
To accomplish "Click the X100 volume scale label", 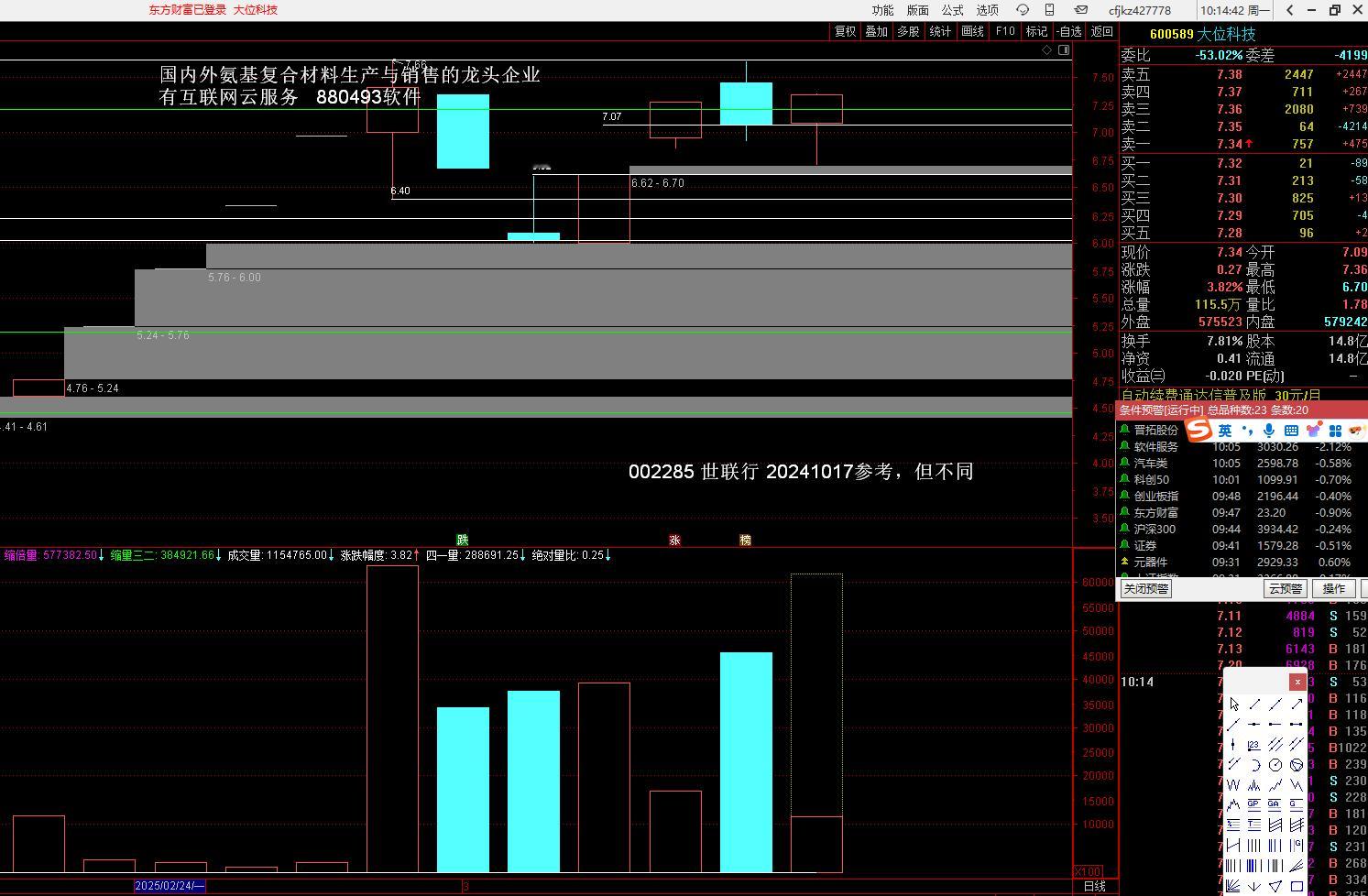I will [1088, 871].
